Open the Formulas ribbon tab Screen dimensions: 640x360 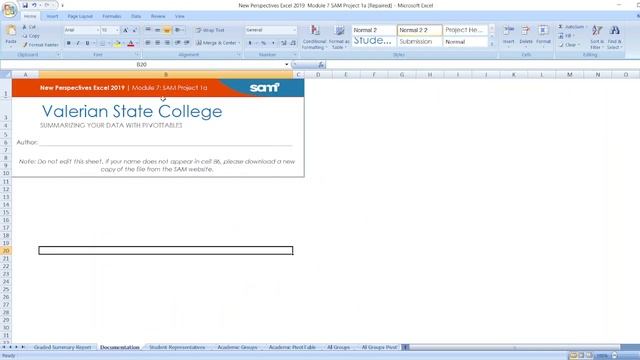pos(112,16)
